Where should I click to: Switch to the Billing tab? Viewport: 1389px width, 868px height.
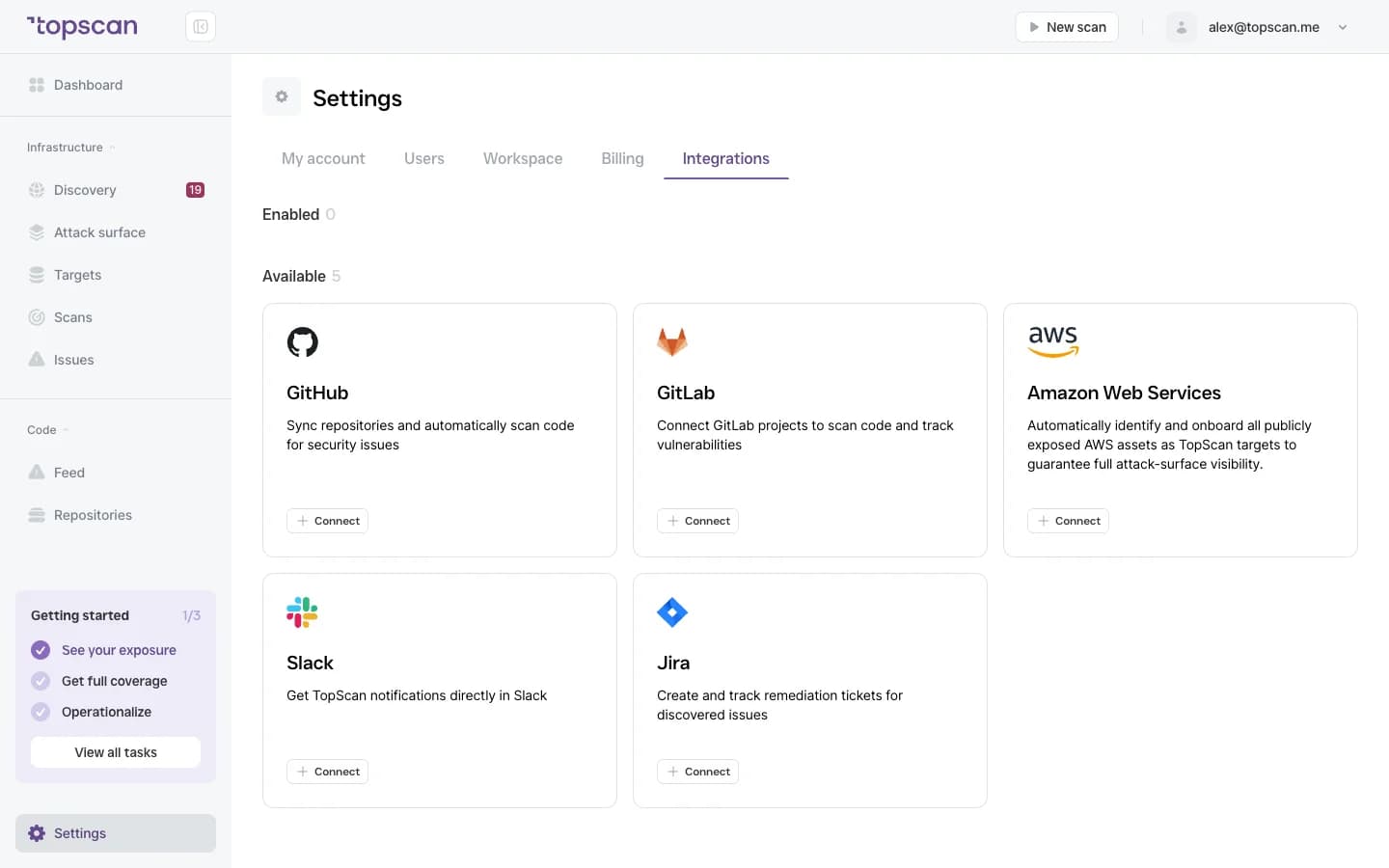coord(622,158)
